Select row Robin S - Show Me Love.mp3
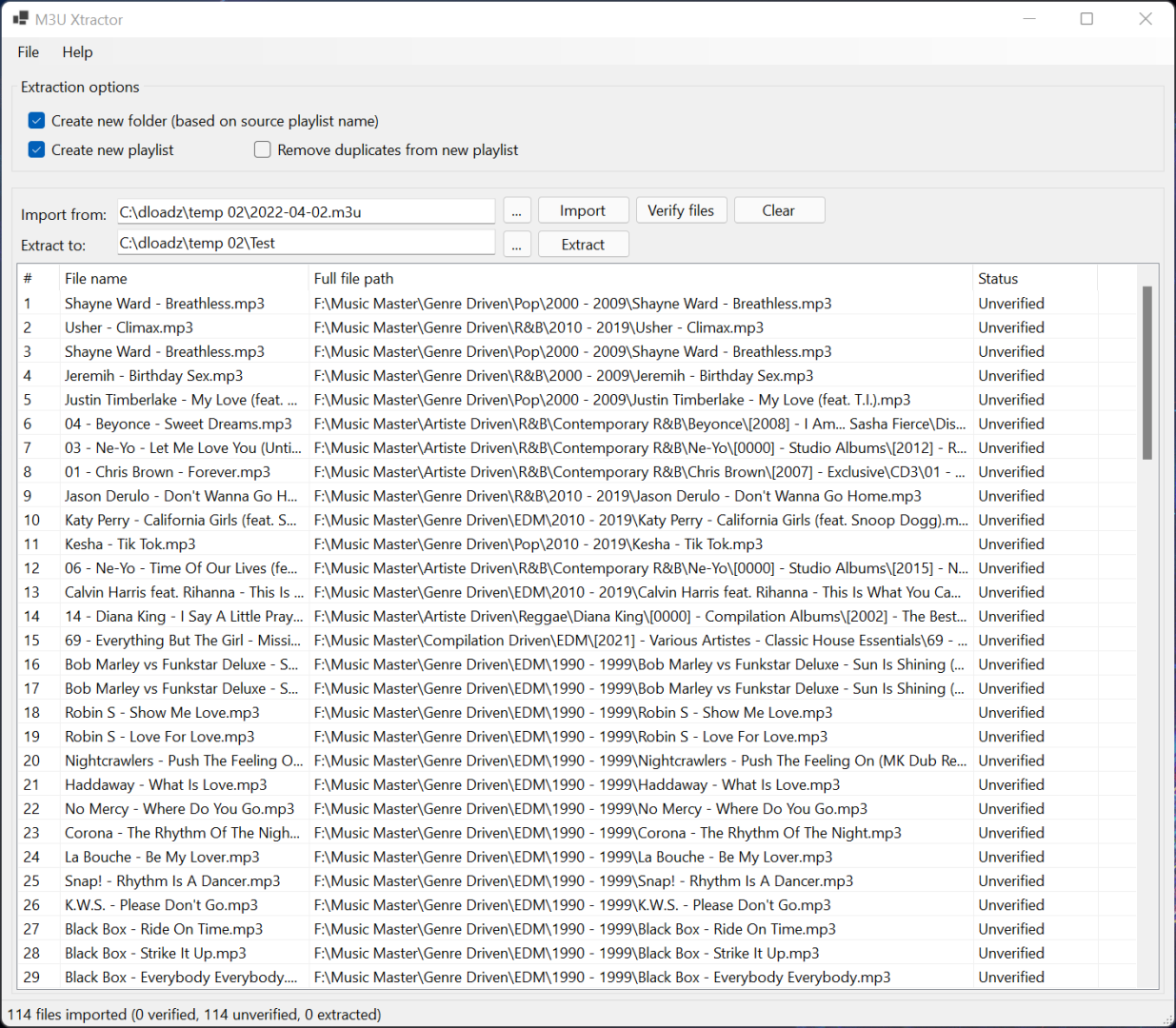This screenshot has height=1028, width=1176. [x=577, y=713]
